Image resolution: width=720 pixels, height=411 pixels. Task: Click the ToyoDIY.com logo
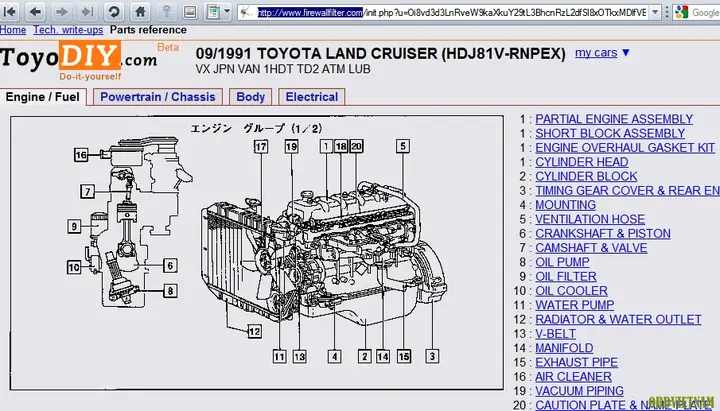tap(78, 58)
